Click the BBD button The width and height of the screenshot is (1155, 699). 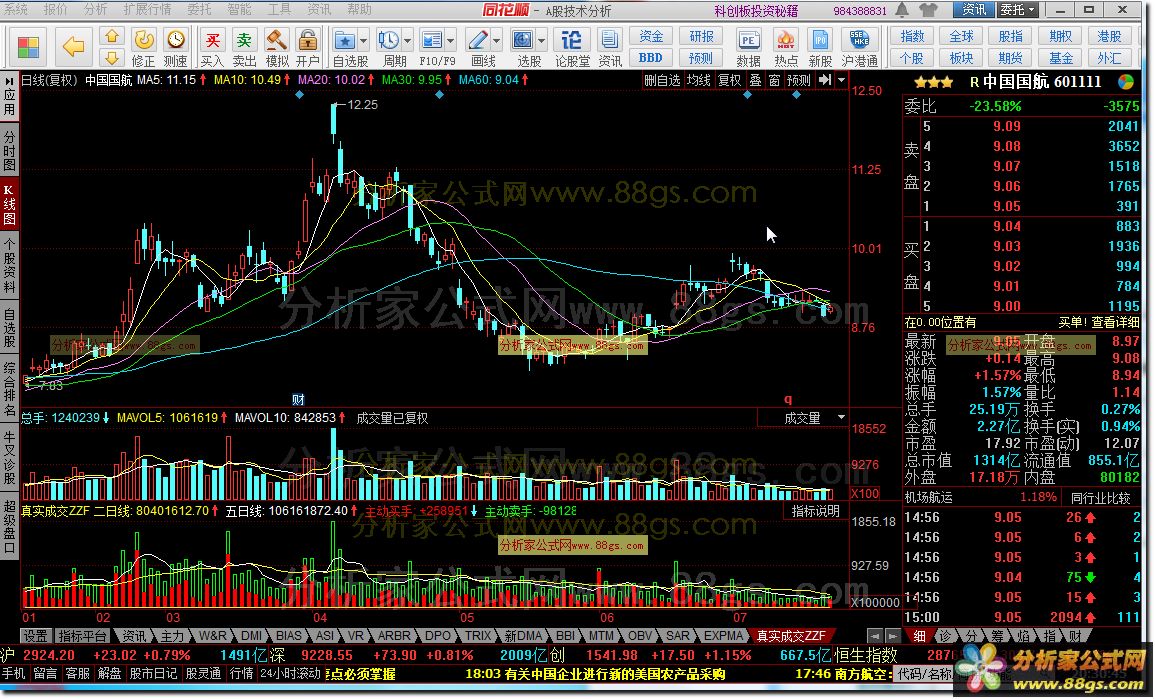click(x=650, y=57)
